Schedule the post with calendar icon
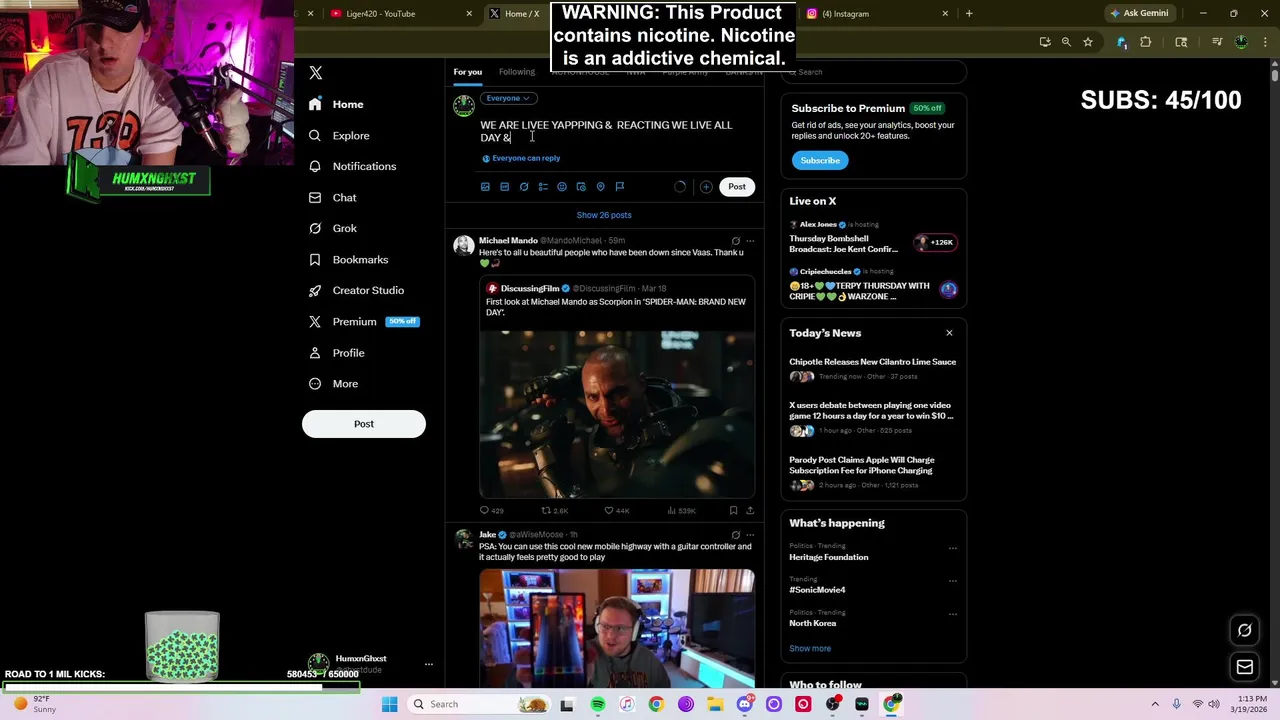This screenshot has height=720, width=1280. (581, 187)
